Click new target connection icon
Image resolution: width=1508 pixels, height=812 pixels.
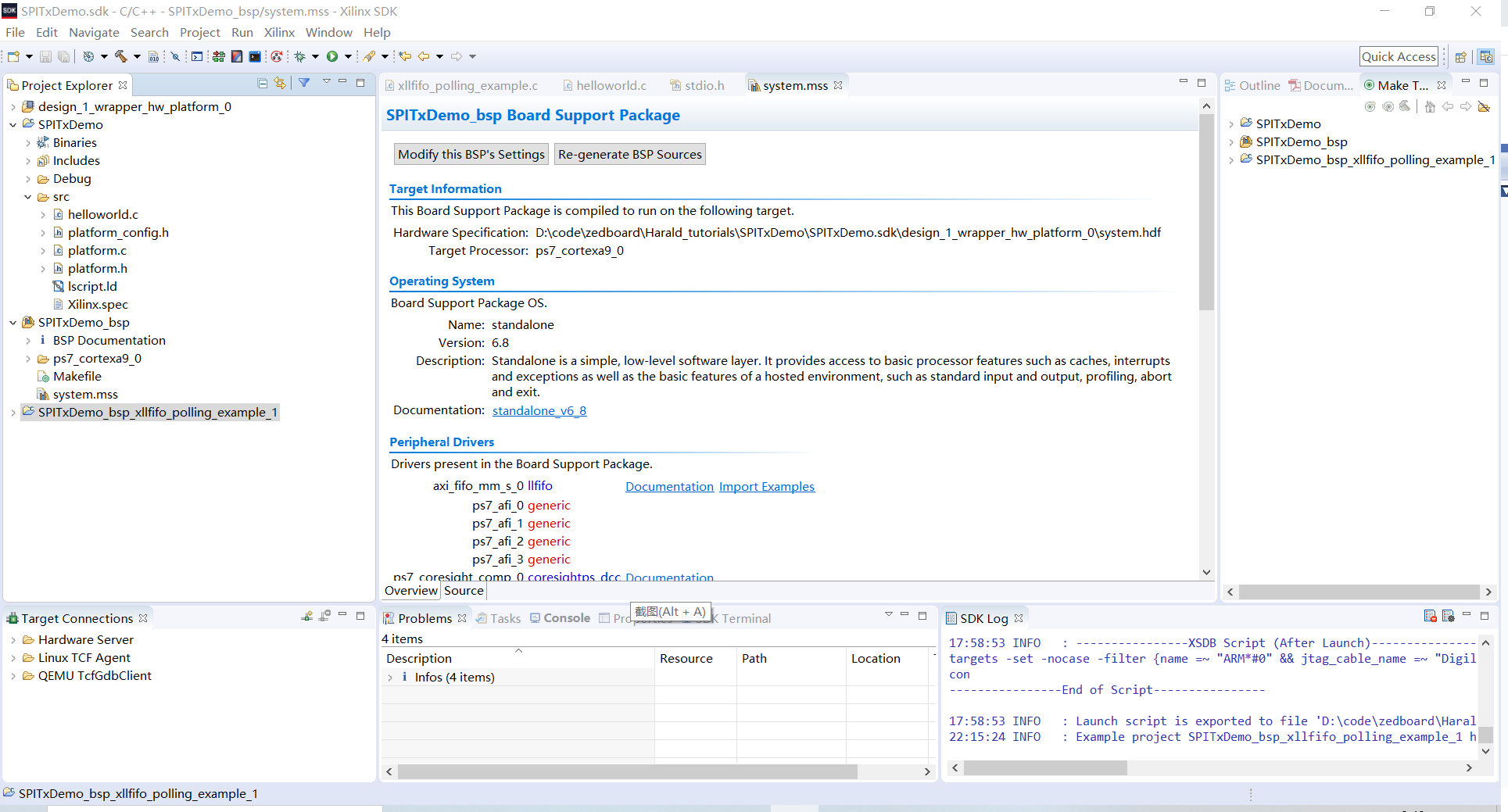307,616
